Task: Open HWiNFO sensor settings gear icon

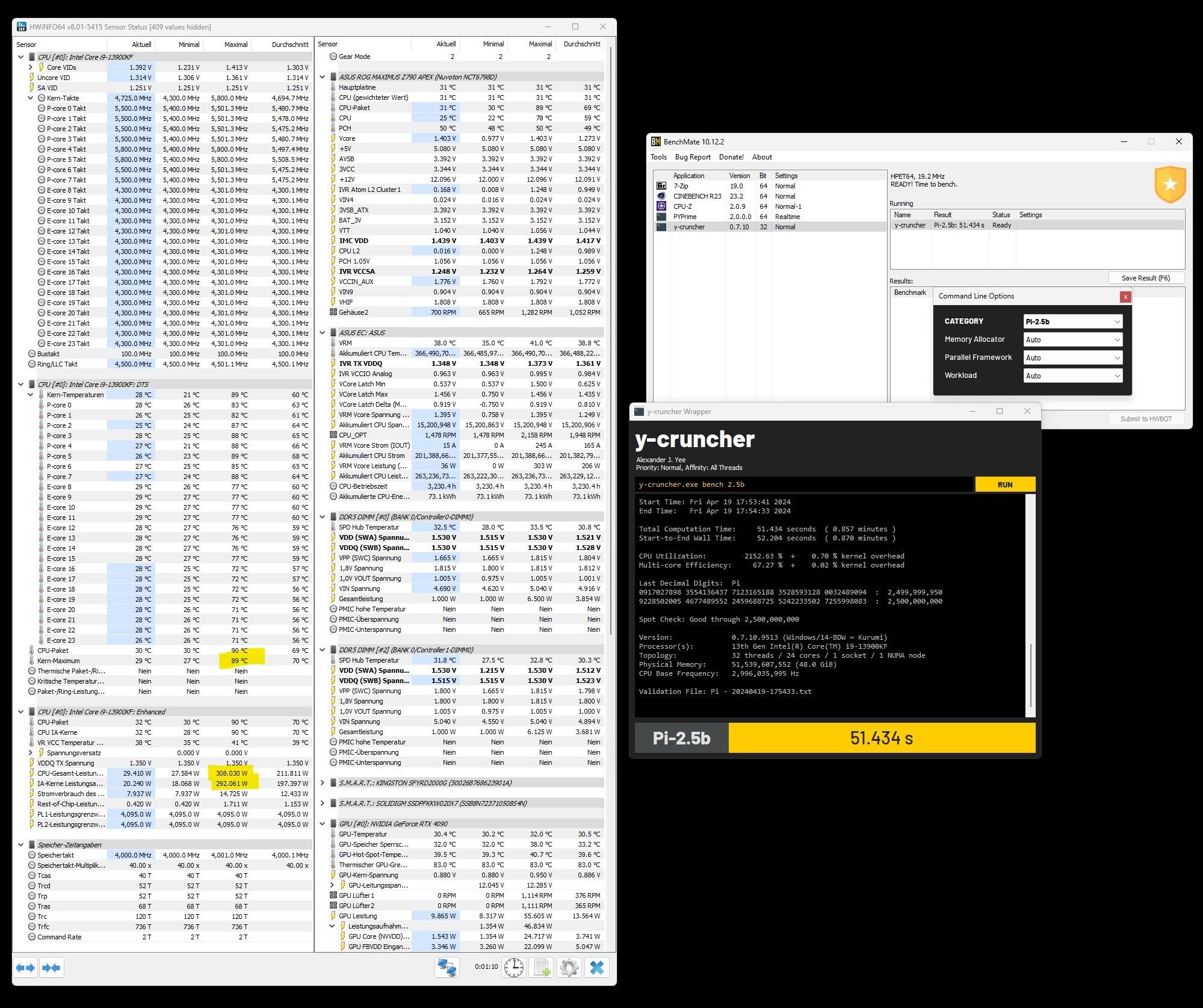Action: pos(569,968)
